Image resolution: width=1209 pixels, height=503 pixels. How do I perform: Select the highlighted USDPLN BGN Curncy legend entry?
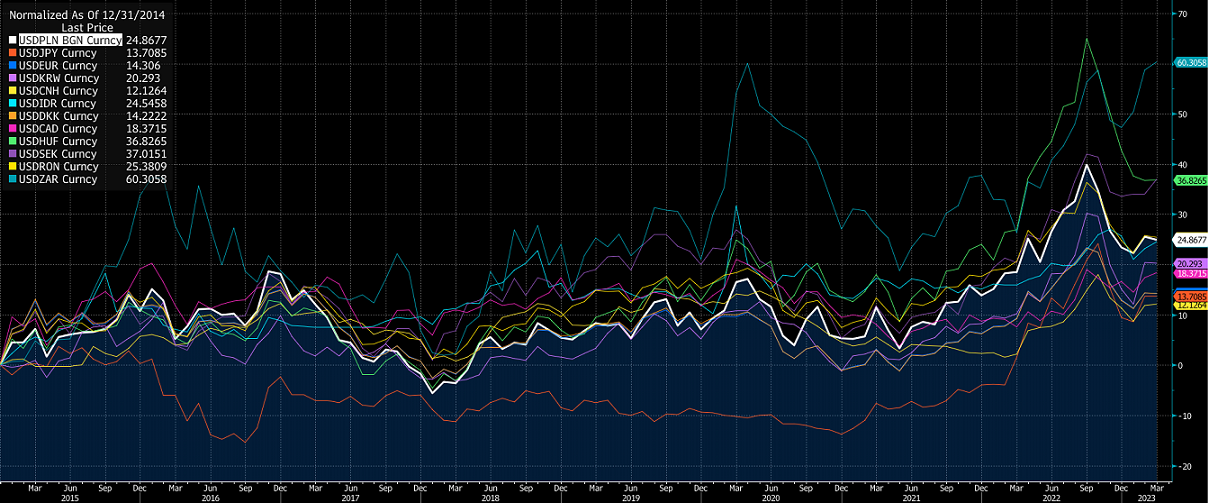(x=70, y=40)
